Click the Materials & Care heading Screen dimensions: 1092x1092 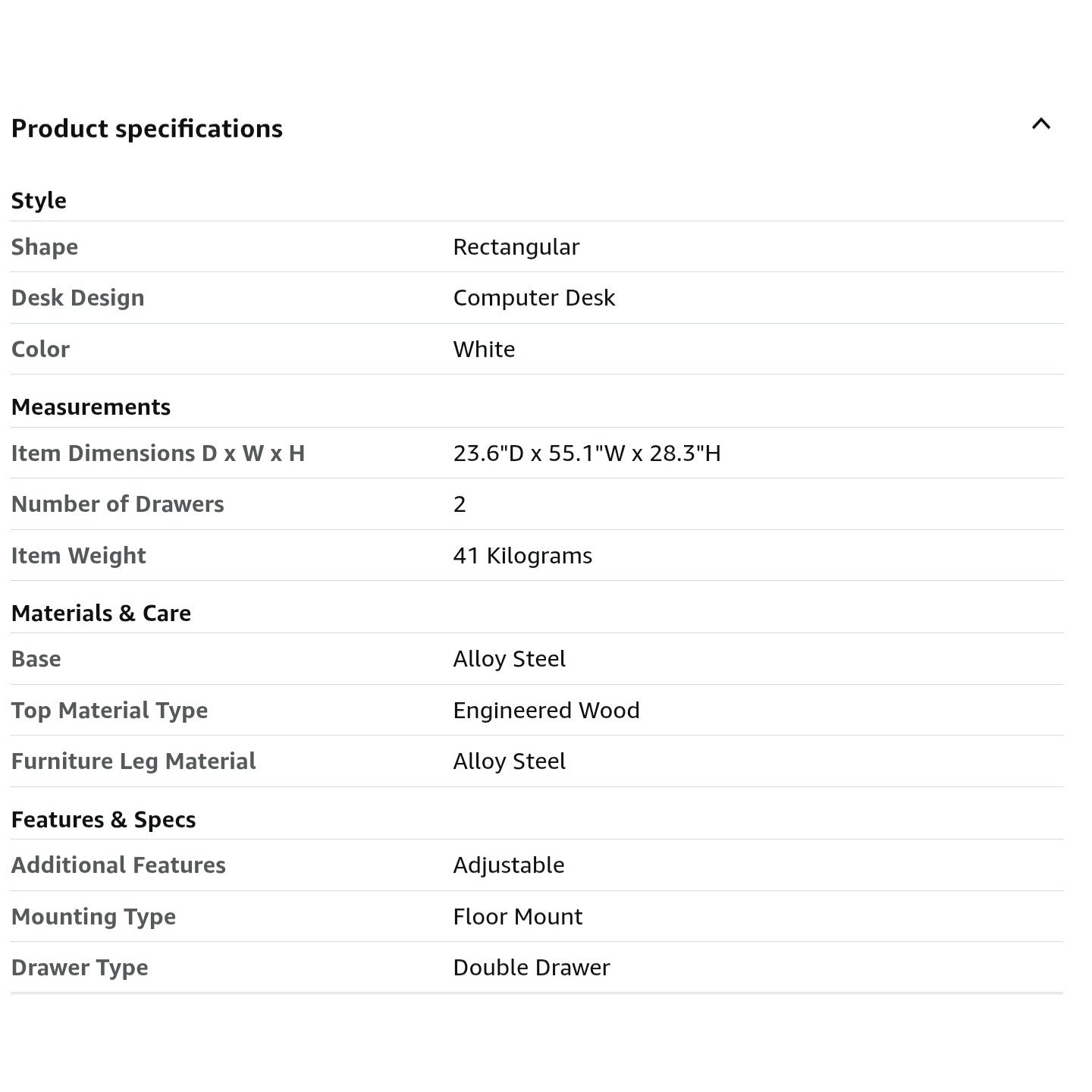[101, 613]
